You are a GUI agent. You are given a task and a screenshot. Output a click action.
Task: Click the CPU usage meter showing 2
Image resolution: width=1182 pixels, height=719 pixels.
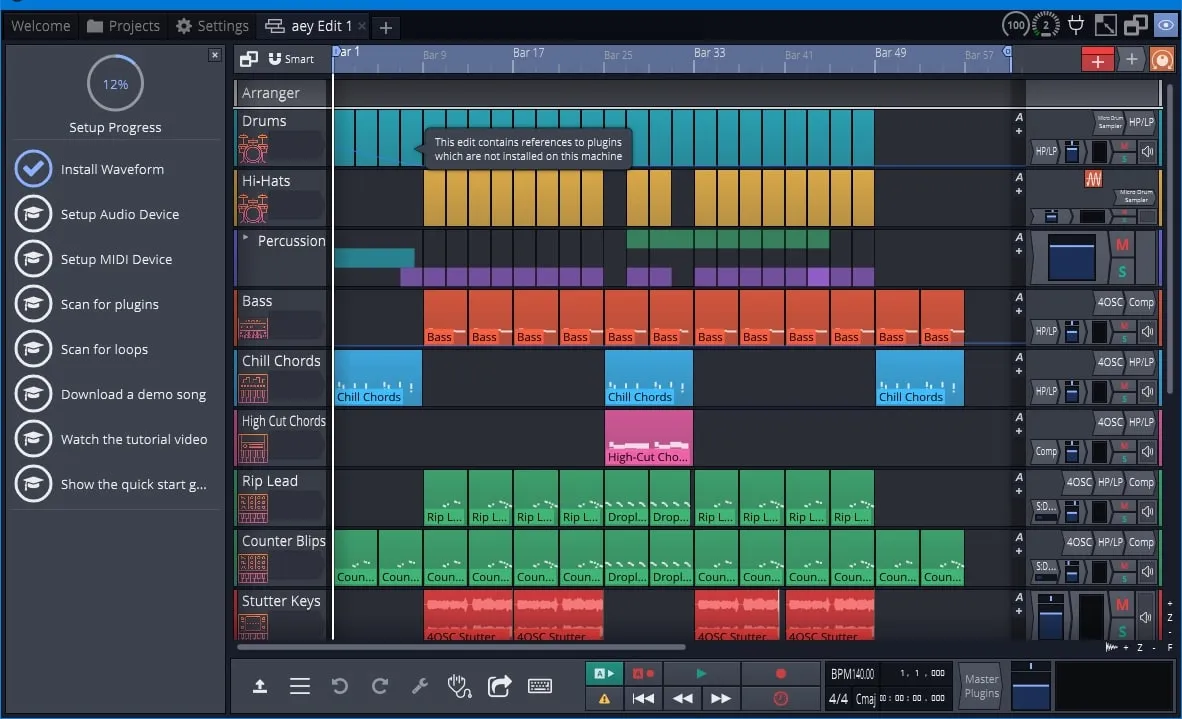point(1046,26)
